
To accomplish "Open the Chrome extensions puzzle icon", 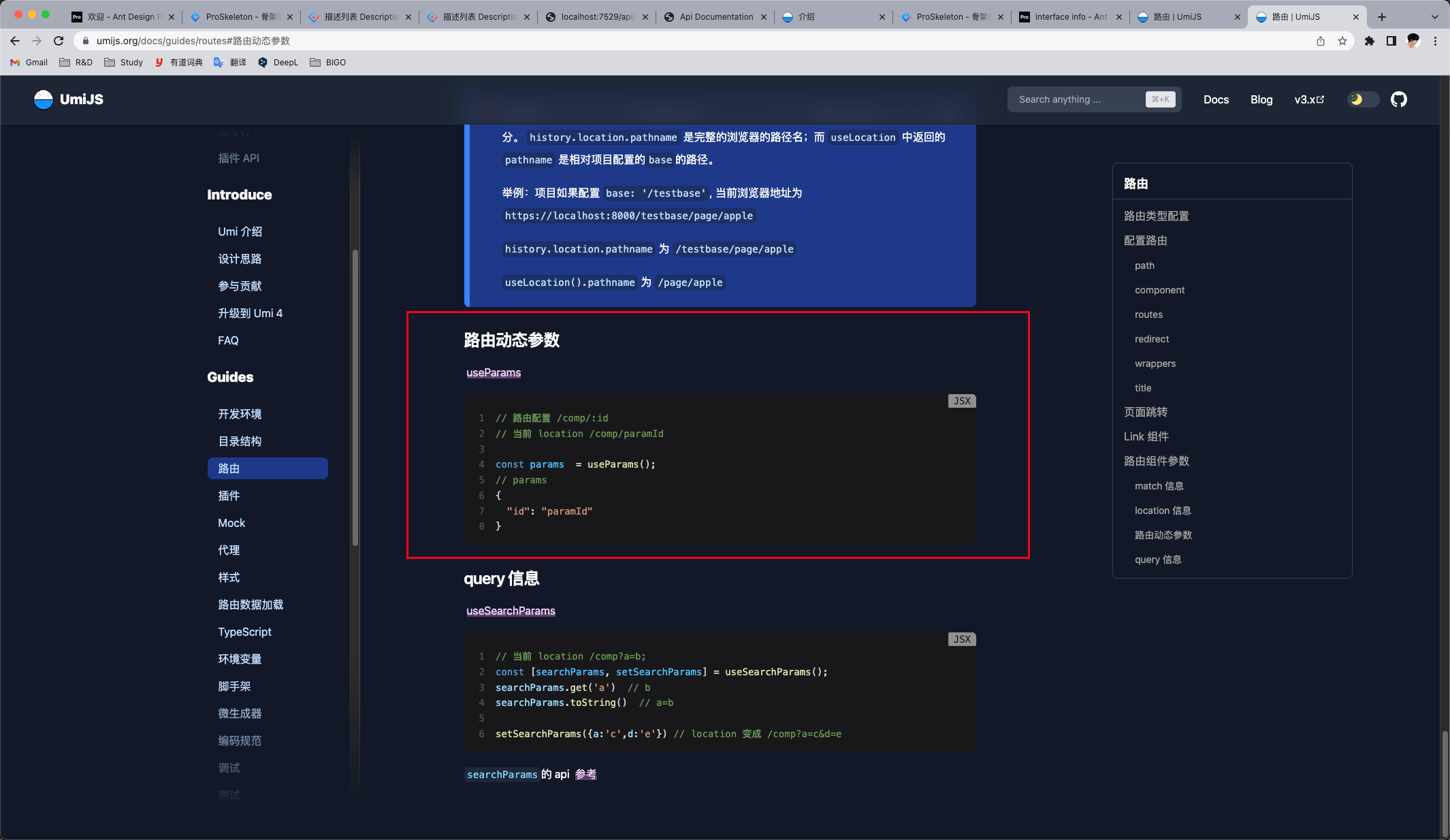I will tap(1369, 41).
